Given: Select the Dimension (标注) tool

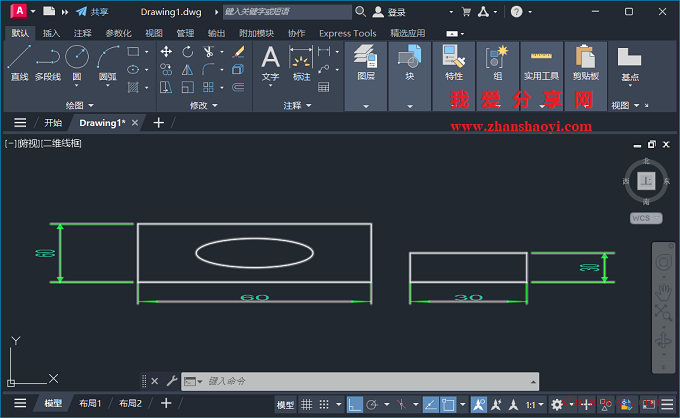Looking at the screenshot, I should pyautogui.click(x=301, y=63).
